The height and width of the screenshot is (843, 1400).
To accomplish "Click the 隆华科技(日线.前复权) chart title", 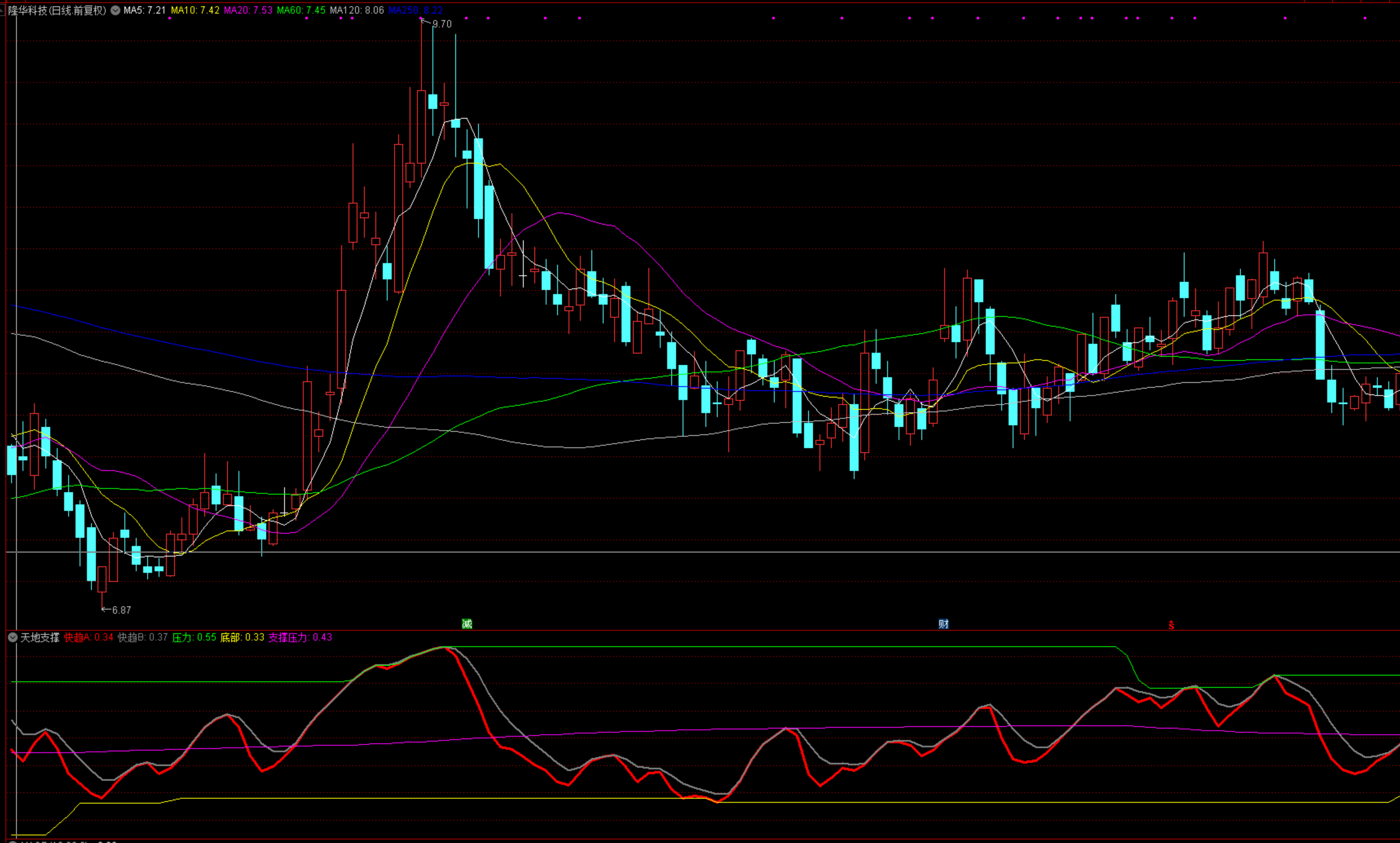I will (57, 10).
